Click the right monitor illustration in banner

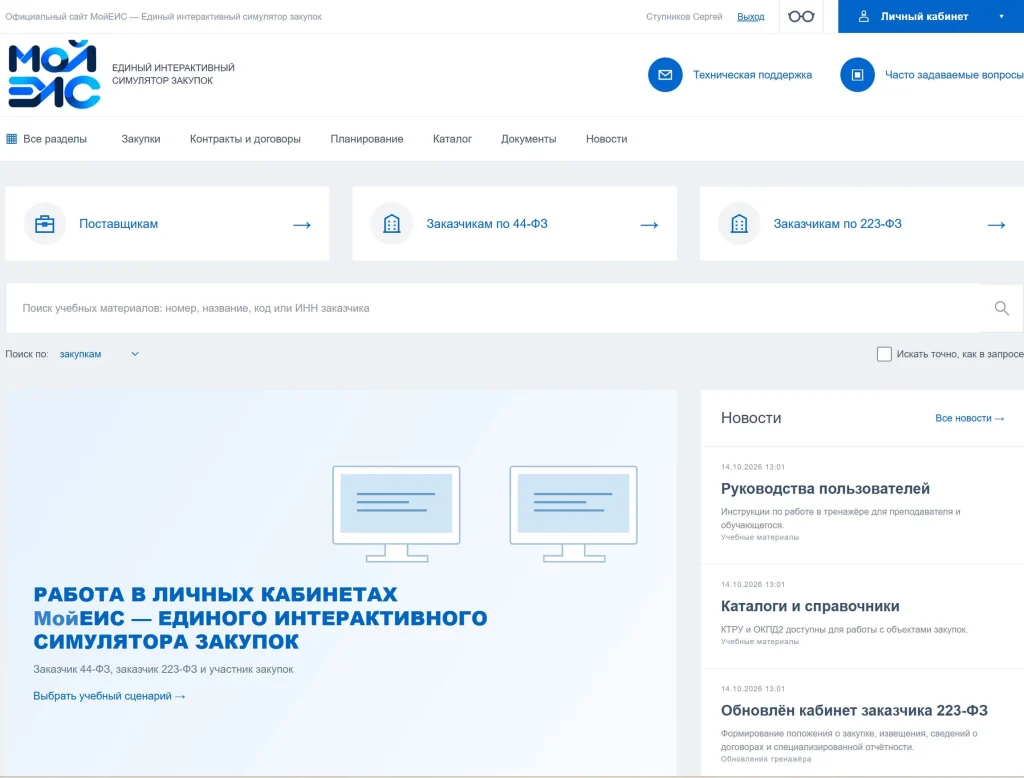(573, 513)
